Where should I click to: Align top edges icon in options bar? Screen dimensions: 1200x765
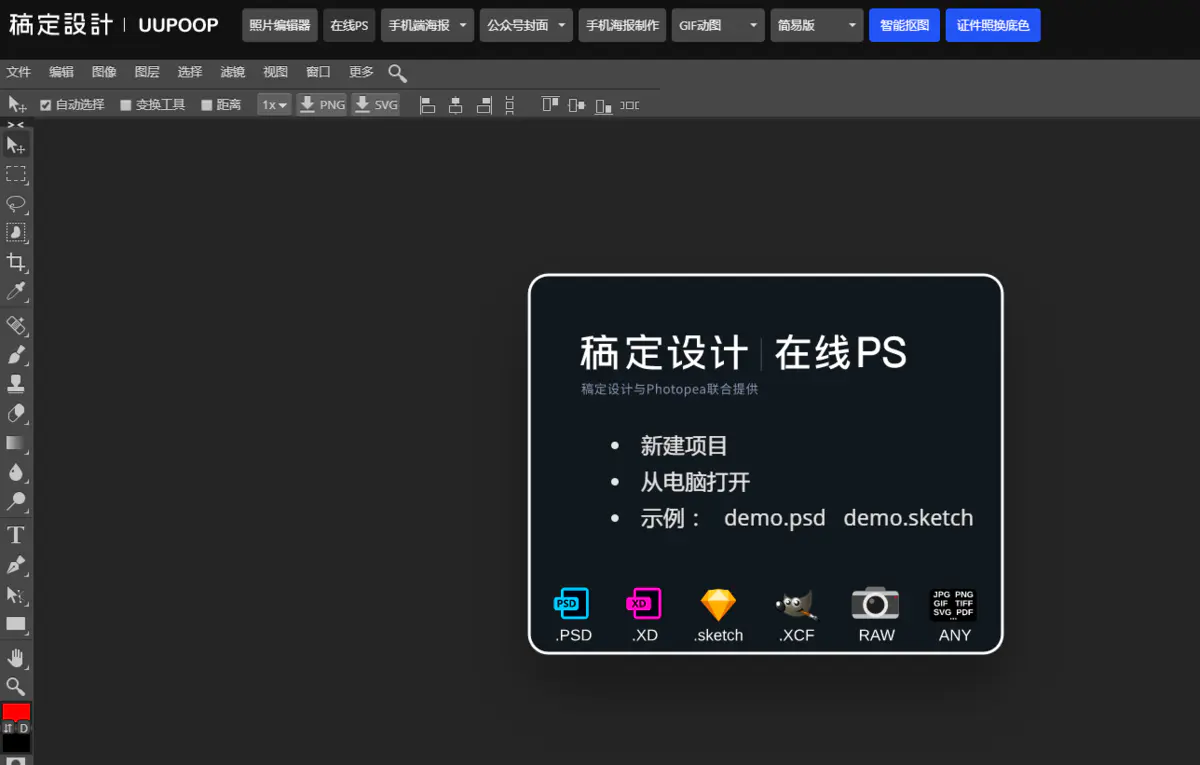click(x=549, y=105)
